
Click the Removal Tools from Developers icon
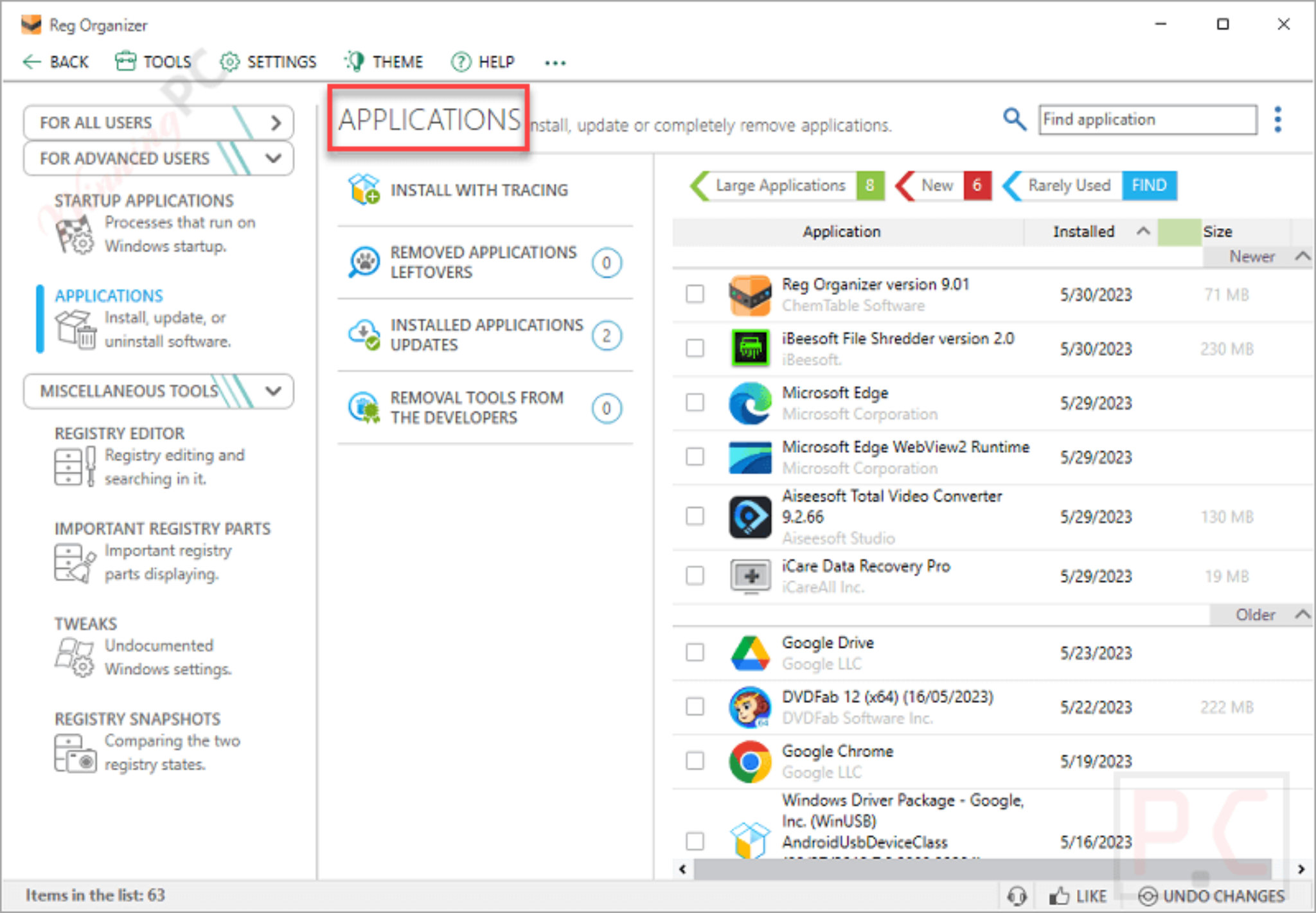click(364, 407)
